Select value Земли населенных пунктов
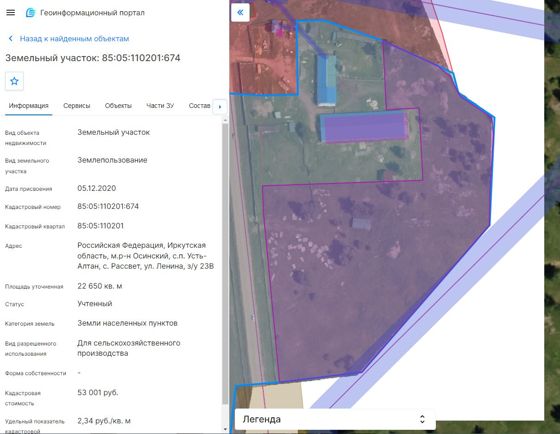 coord(127,323)
